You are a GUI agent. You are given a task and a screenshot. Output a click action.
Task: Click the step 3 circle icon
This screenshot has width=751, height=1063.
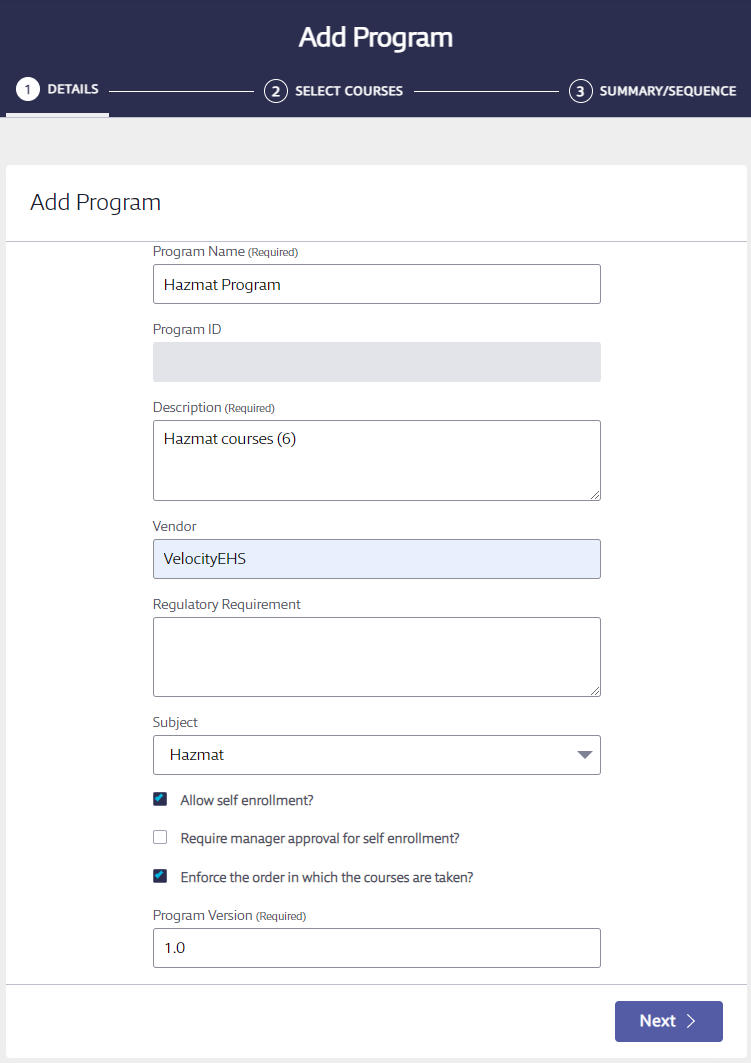coord(580,91)
